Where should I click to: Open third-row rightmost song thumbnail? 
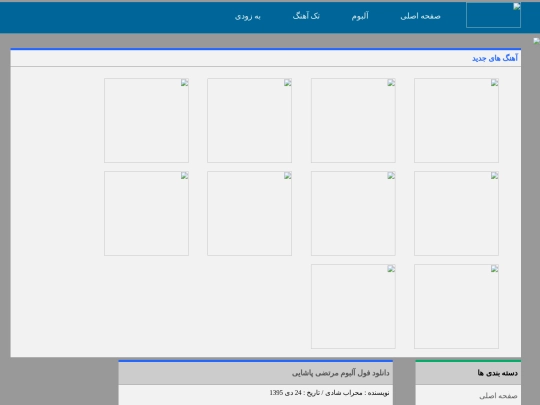pos(456,307)
